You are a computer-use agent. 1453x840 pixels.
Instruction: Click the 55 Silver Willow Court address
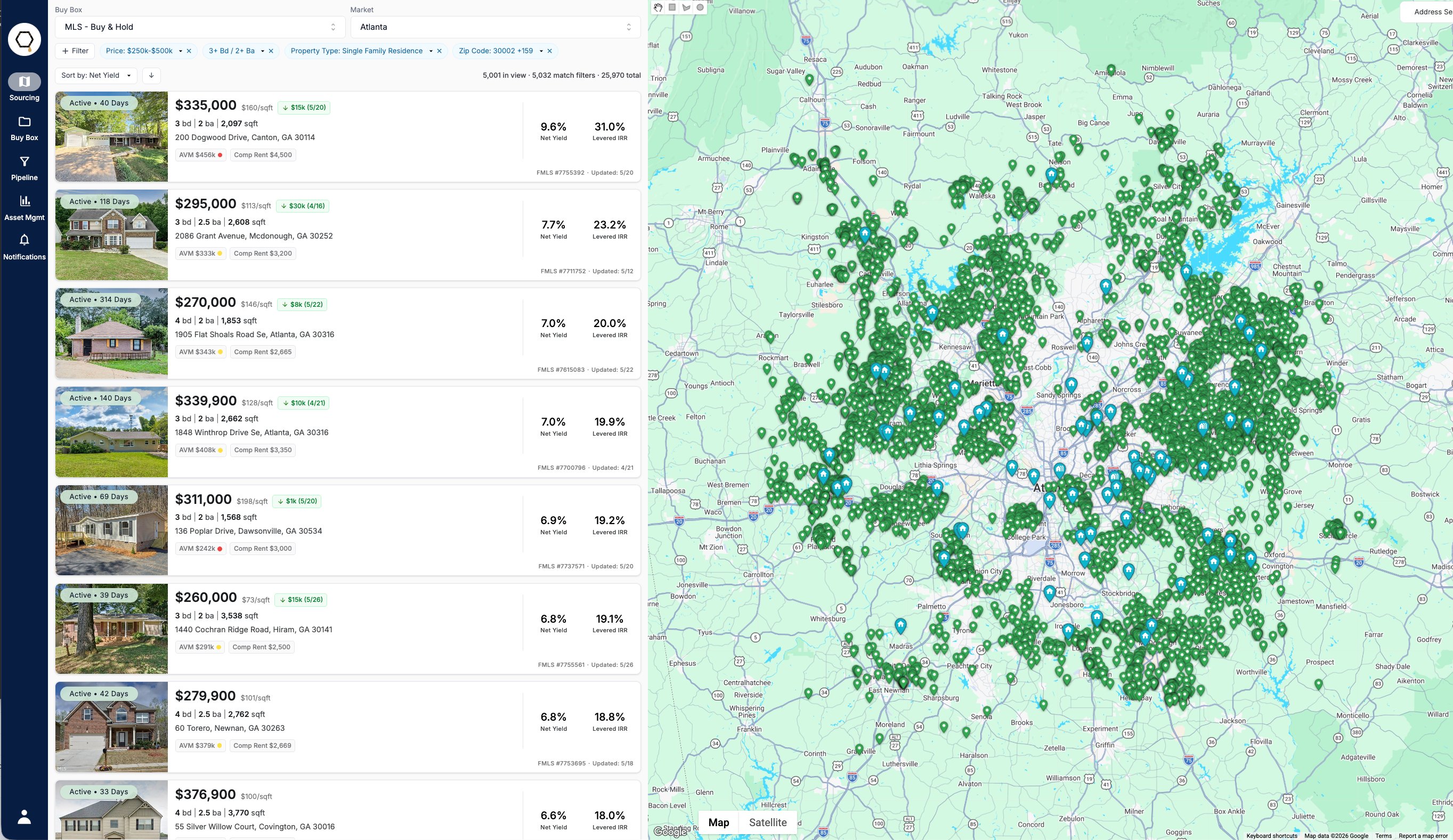[255, 826]
